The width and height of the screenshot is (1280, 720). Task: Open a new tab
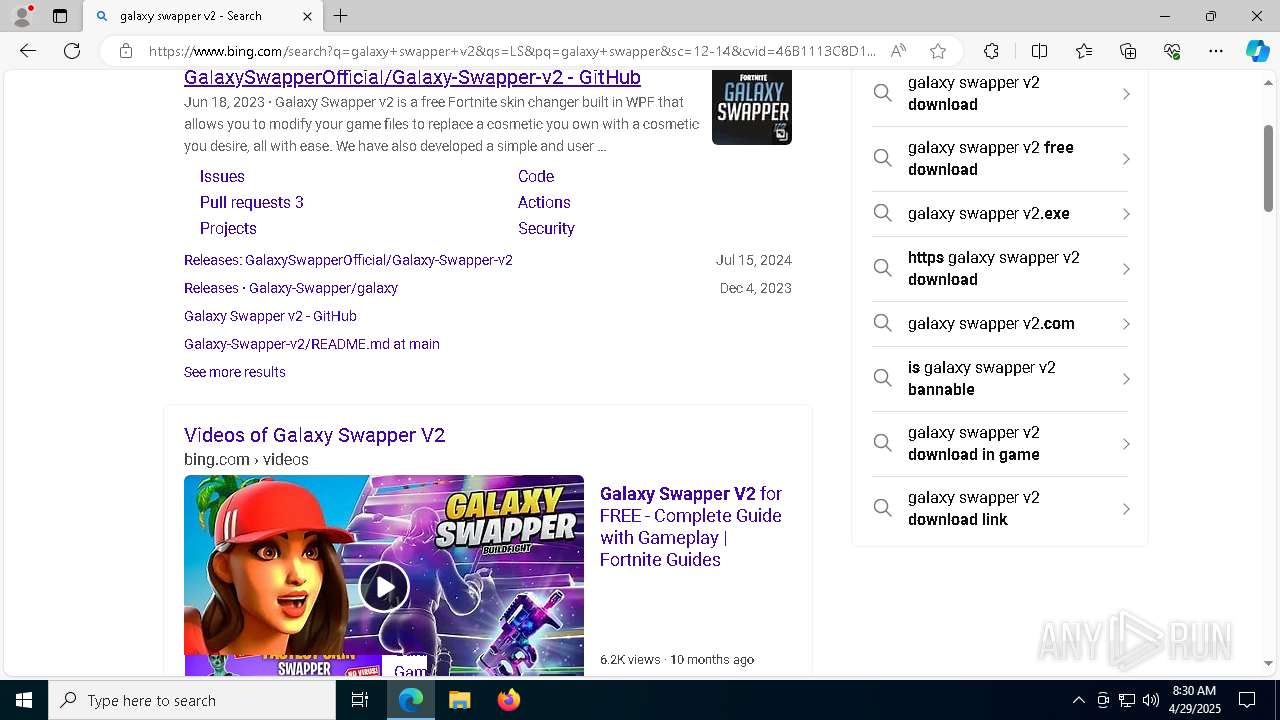pyautogui.click(x=341, y=16)
